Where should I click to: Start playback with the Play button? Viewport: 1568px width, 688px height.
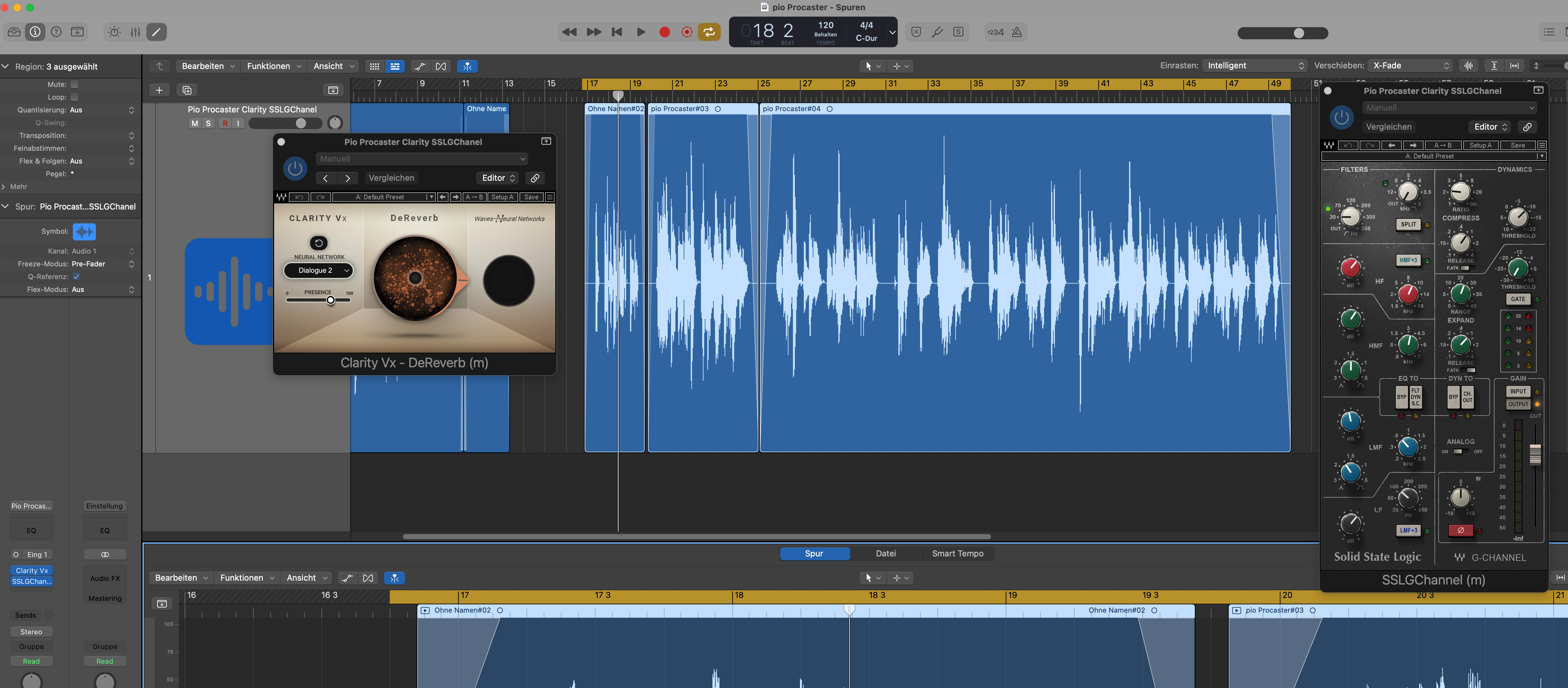(x=640, y=32)
